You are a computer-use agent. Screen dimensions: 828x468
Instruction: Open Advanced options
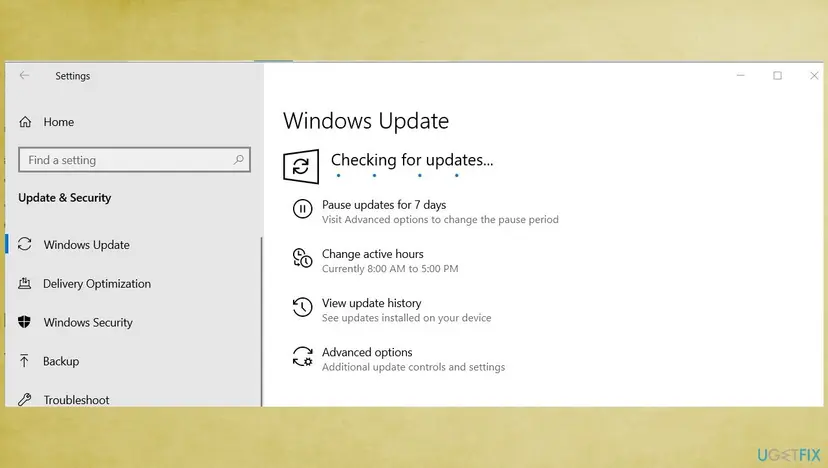coord(367,352)
